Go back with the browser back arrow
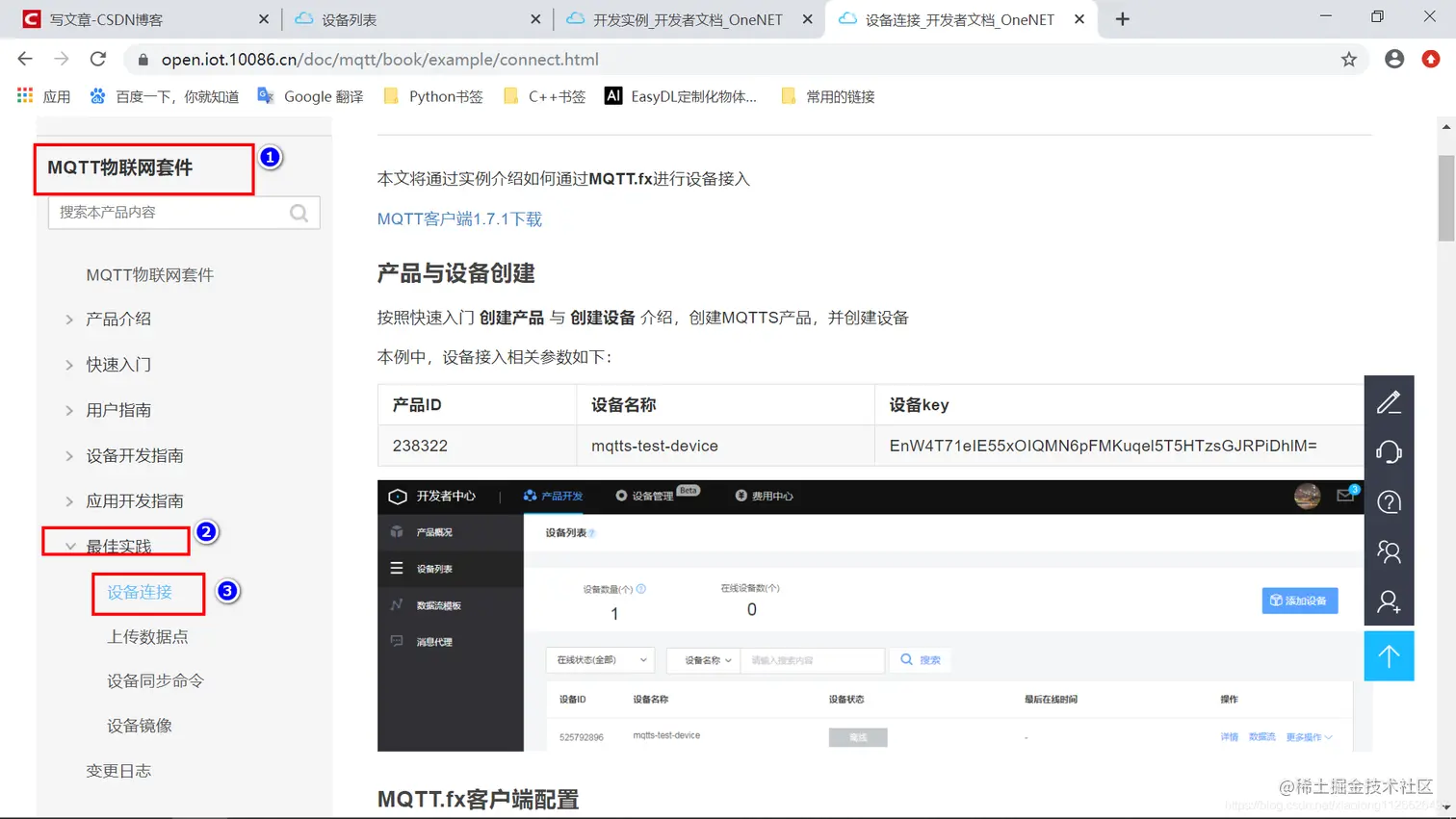 tap(25, 59)
